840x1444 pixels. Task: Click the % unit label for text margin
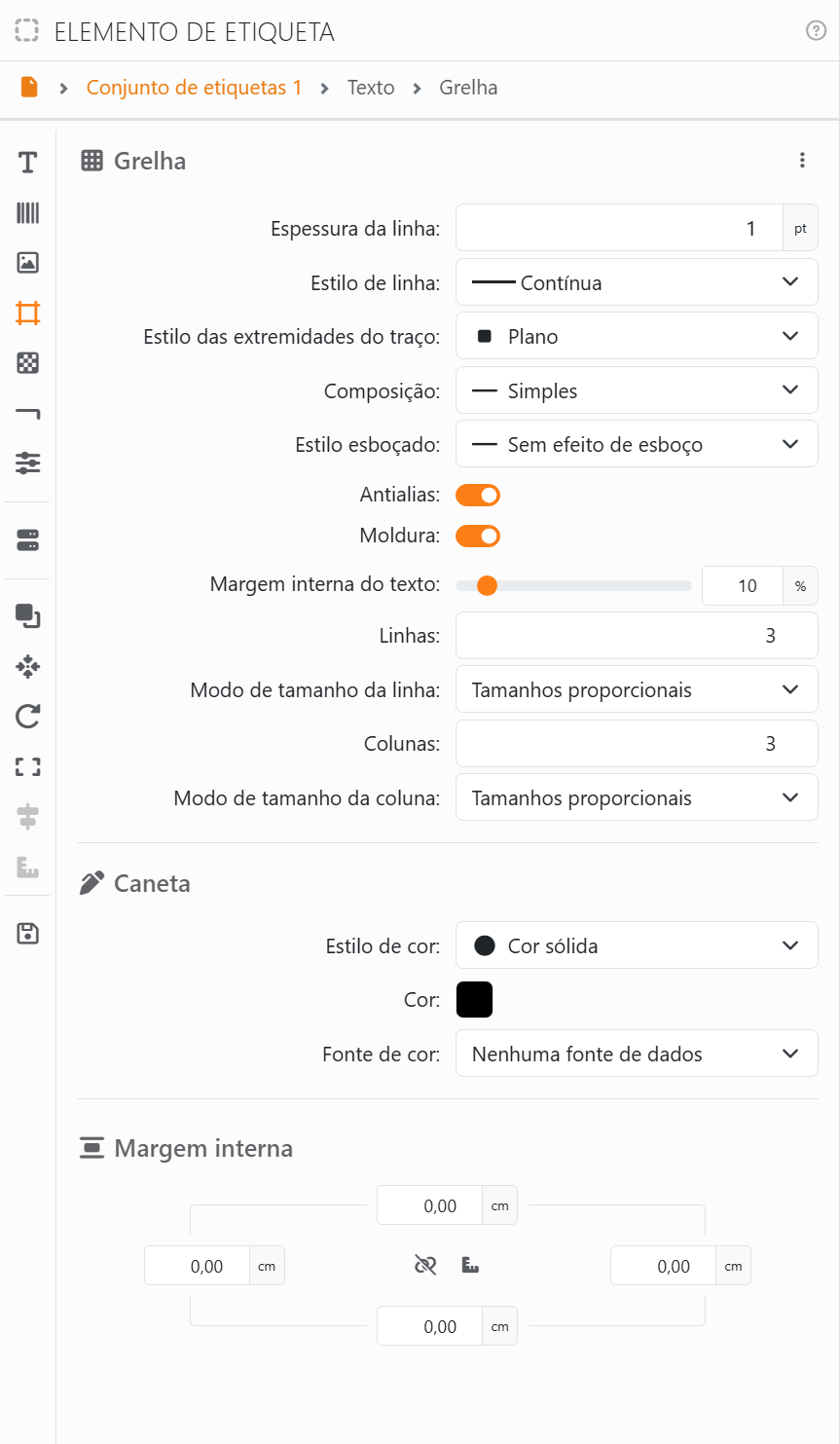pyautogui.click(x=801, y=586)
